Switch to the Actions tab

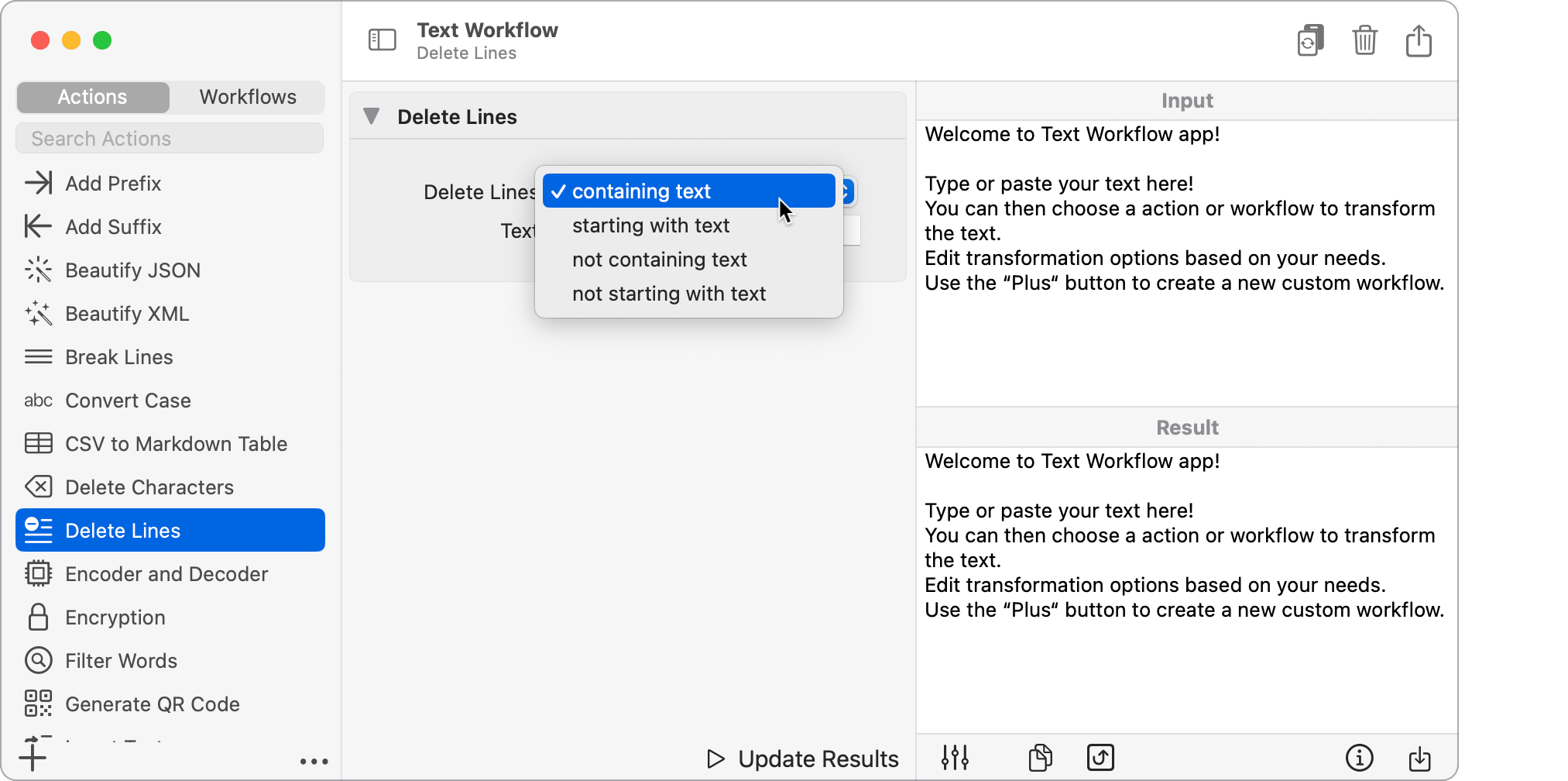pos(93,97)
